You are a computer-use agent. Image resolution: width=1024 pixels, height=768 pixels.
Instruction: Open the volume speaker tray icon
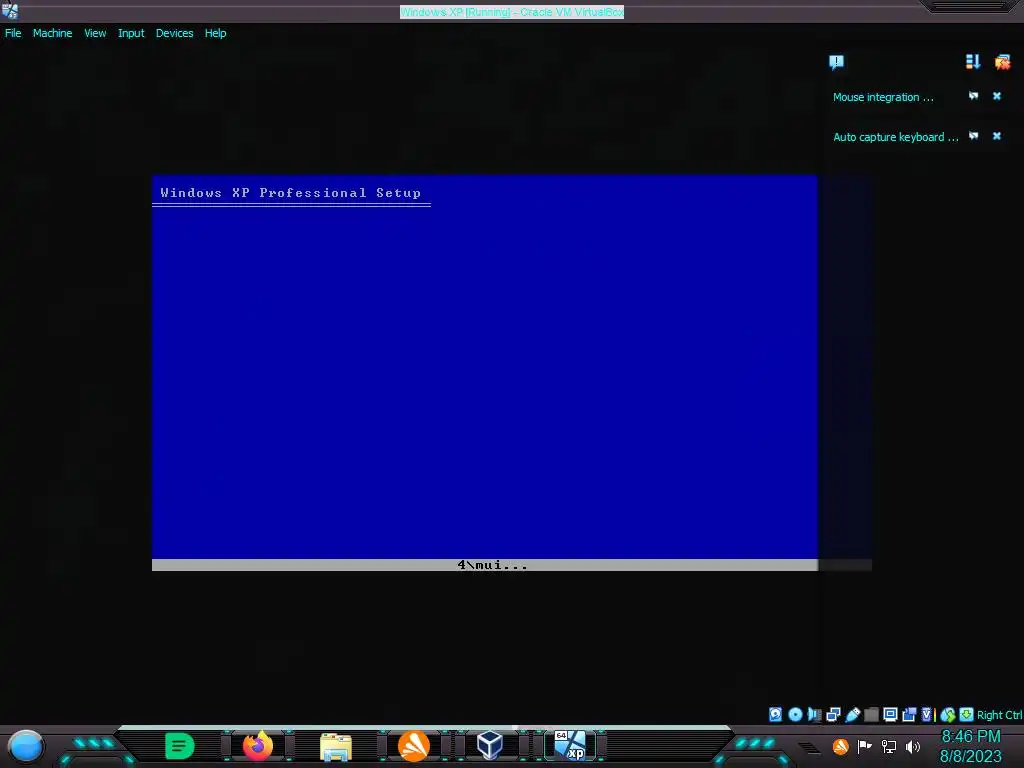click(x=912, y=746)
